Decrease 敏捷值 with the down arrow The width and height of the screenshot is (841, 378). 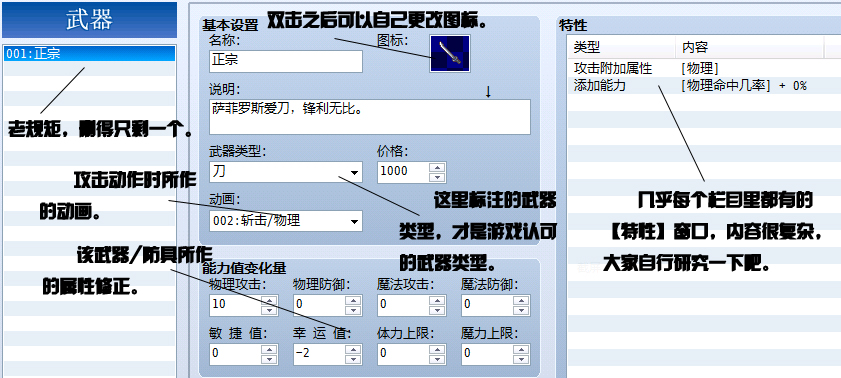pos(269,359)
